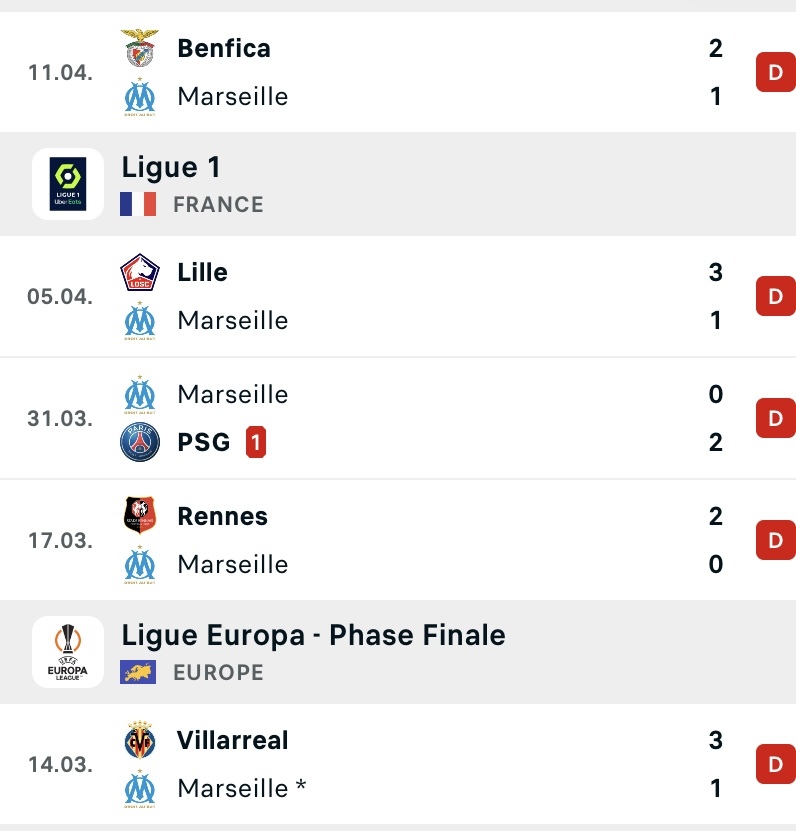796x831 pixels.
Task: Open the Ligue 1 league header
Action: pos(398,184)
